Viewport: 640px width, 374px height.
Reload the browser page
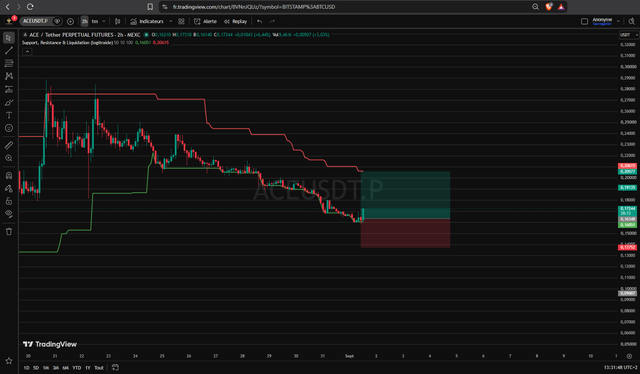(30, 7)
